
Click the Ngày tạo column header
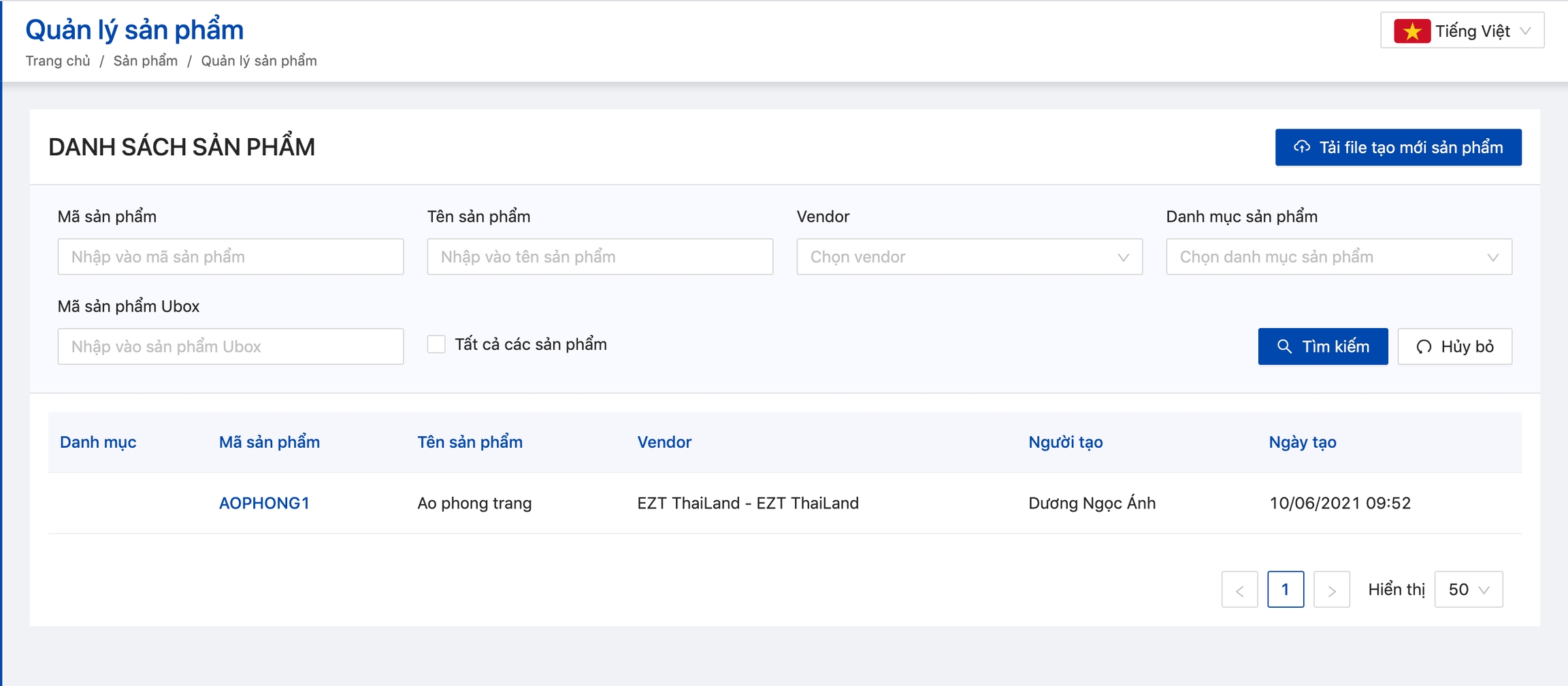(x=1302, y=442)
